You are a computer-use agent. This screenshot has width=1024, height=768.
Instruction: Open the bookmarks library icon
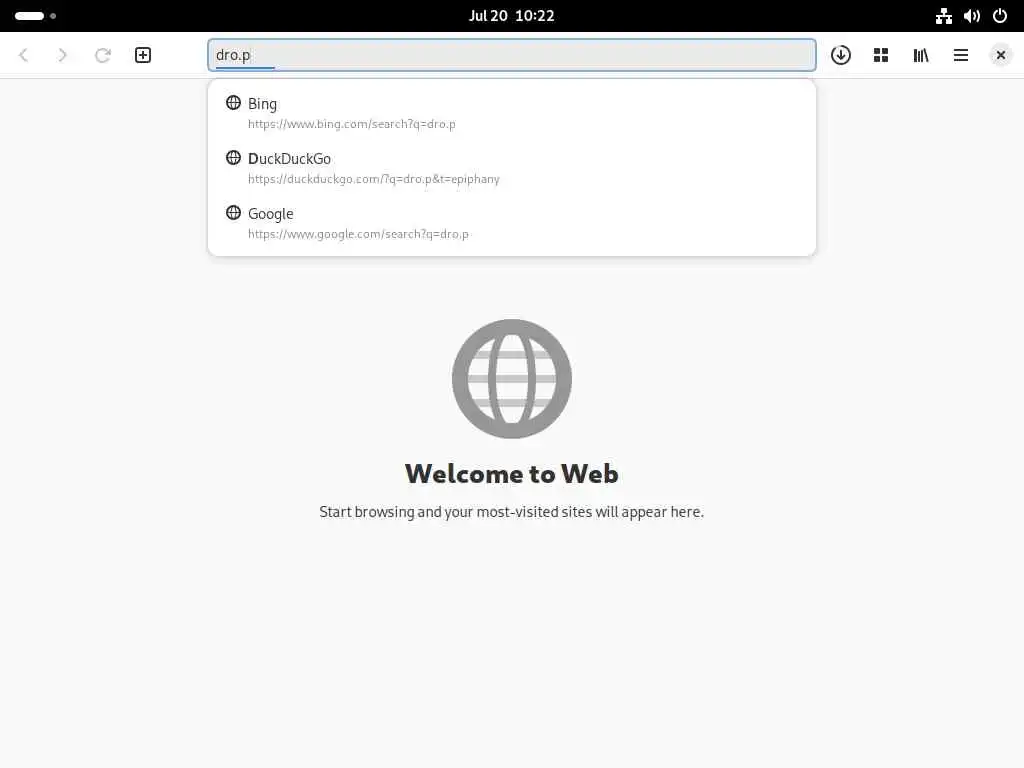pos(921,55)
